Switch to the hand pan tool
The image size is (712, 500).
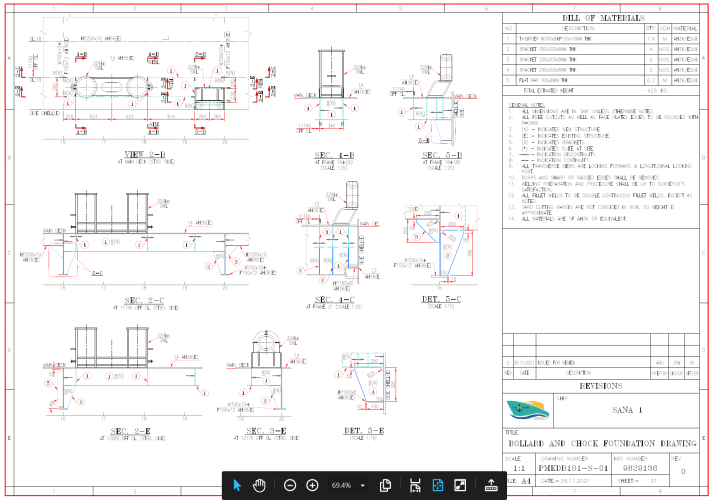259,485
